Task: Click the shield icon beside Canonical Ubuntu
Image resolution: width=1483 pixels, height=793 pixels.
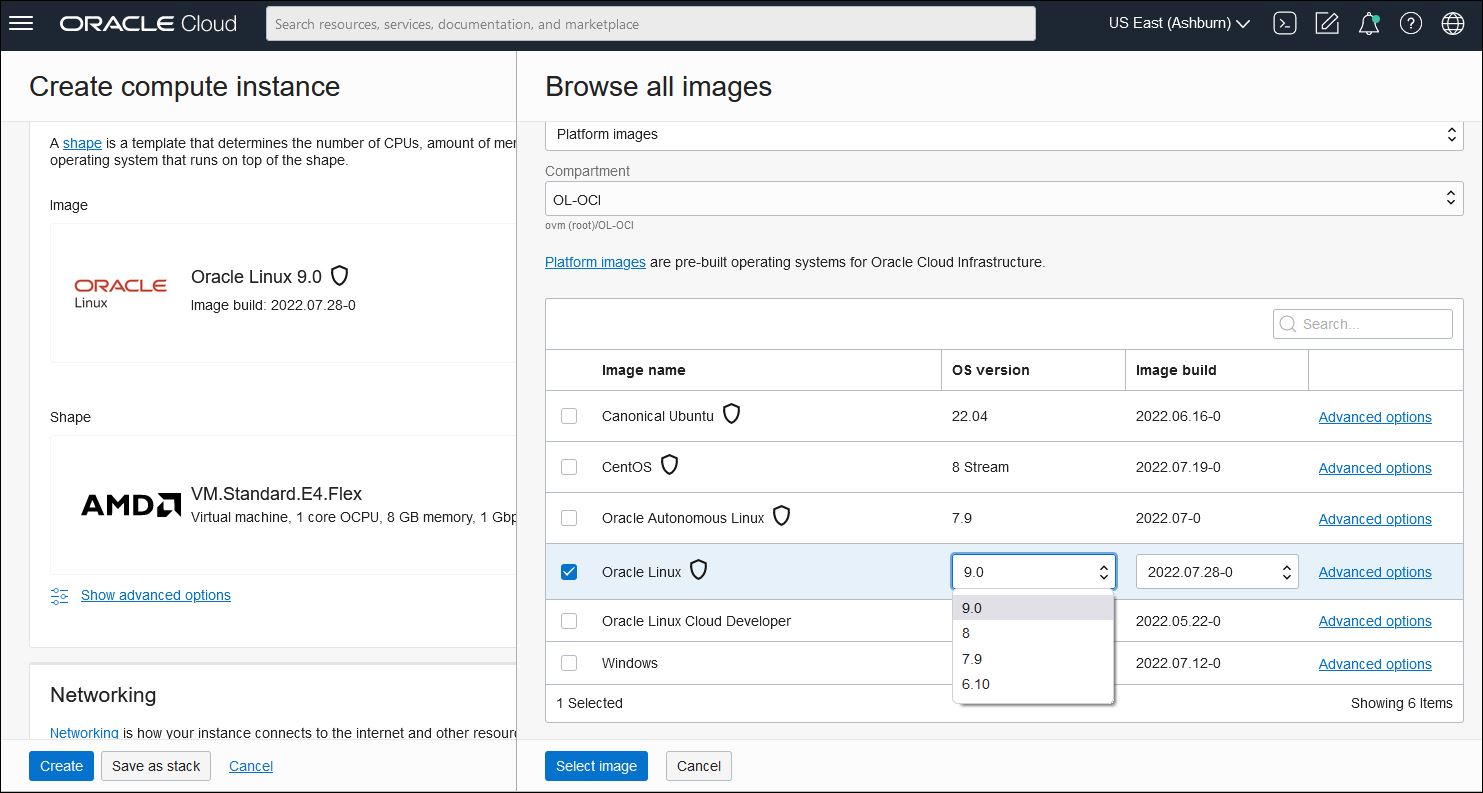Action: click(x=731, y=414)
